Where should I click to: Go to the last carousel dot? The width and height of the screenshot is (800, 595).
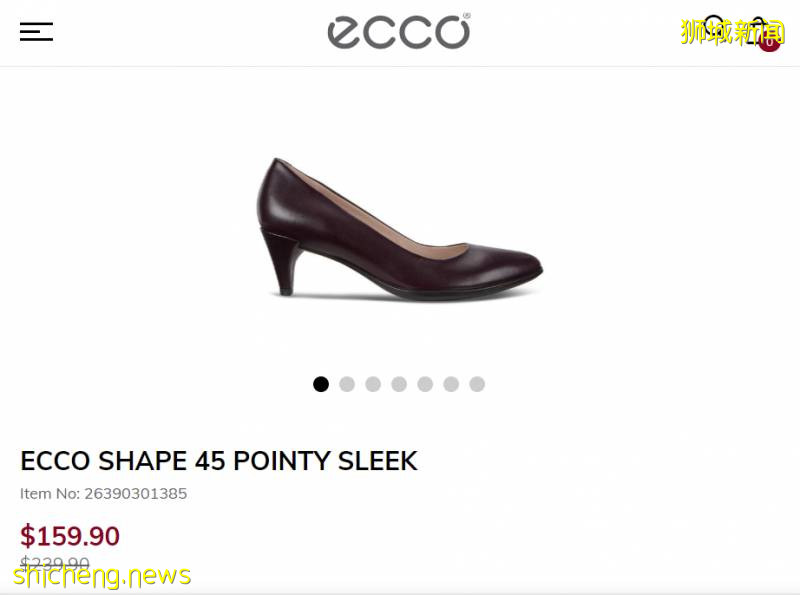[x=477, y=384]
